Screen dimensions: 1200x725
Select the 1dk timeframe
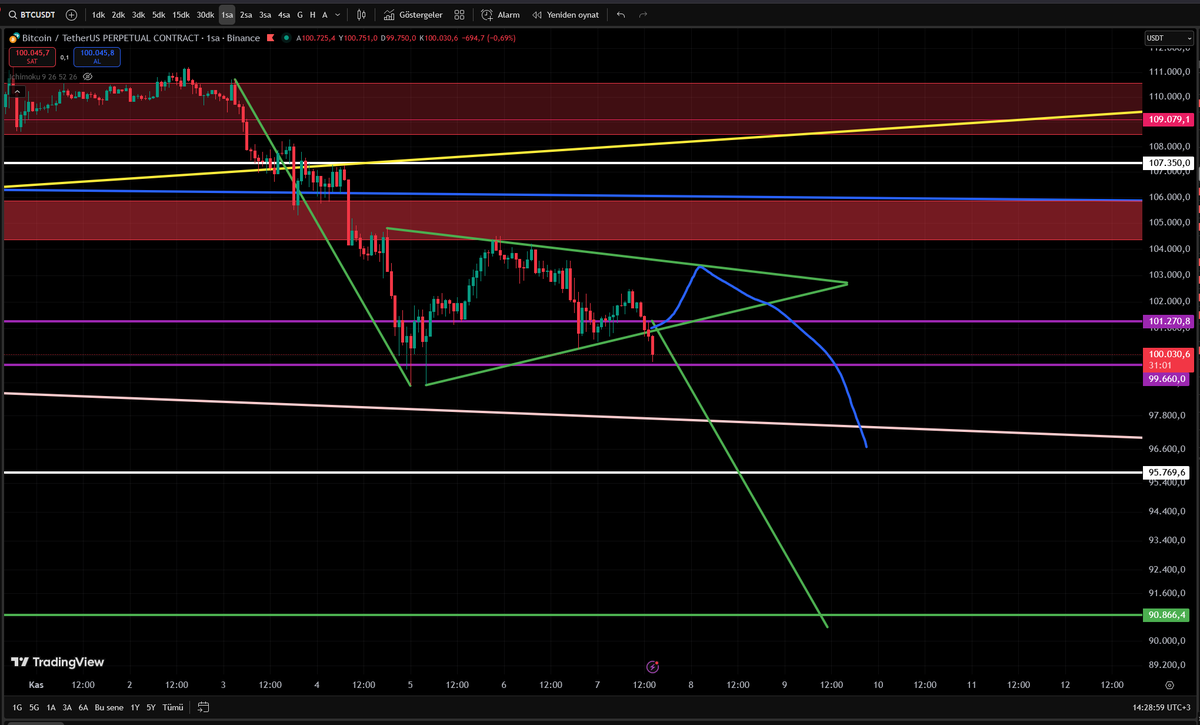[x=98, y=15]
